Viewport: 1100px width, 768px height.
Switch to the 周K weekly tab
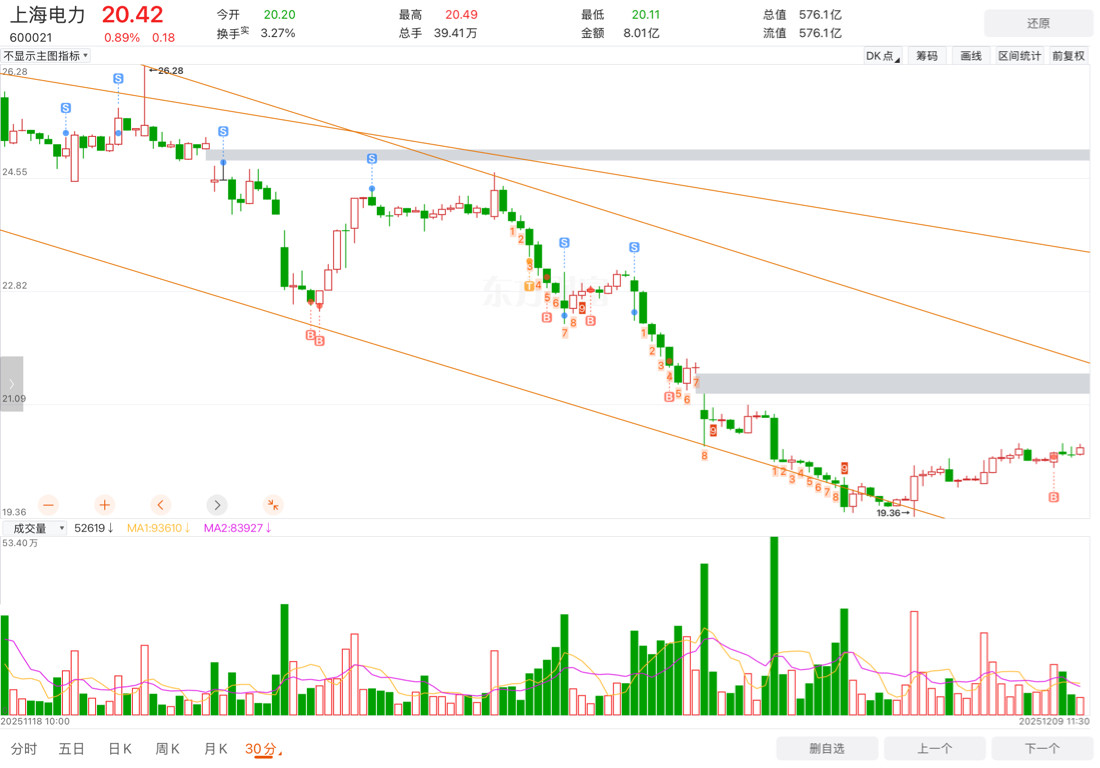(x=168, y=749)
